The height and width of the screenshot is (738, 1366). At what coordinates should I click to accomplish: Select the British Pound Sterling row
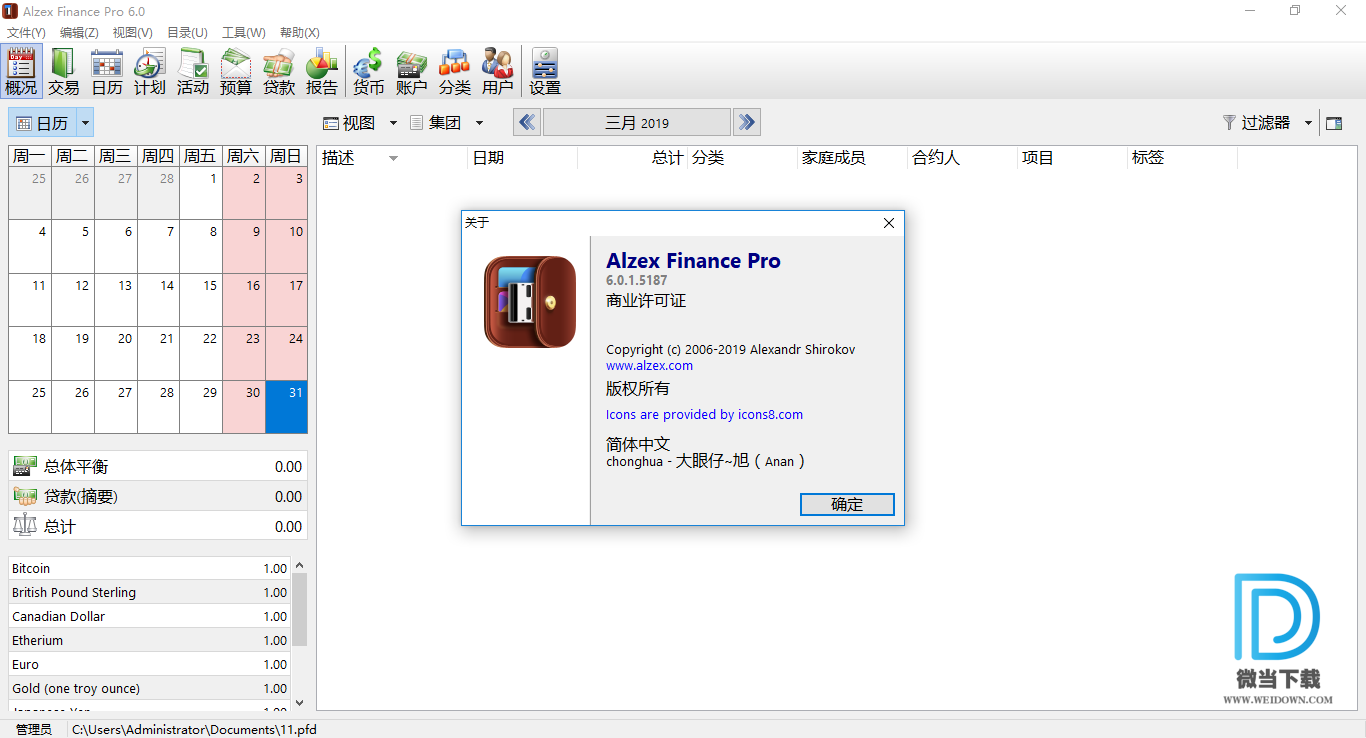[x=150, y=592]
